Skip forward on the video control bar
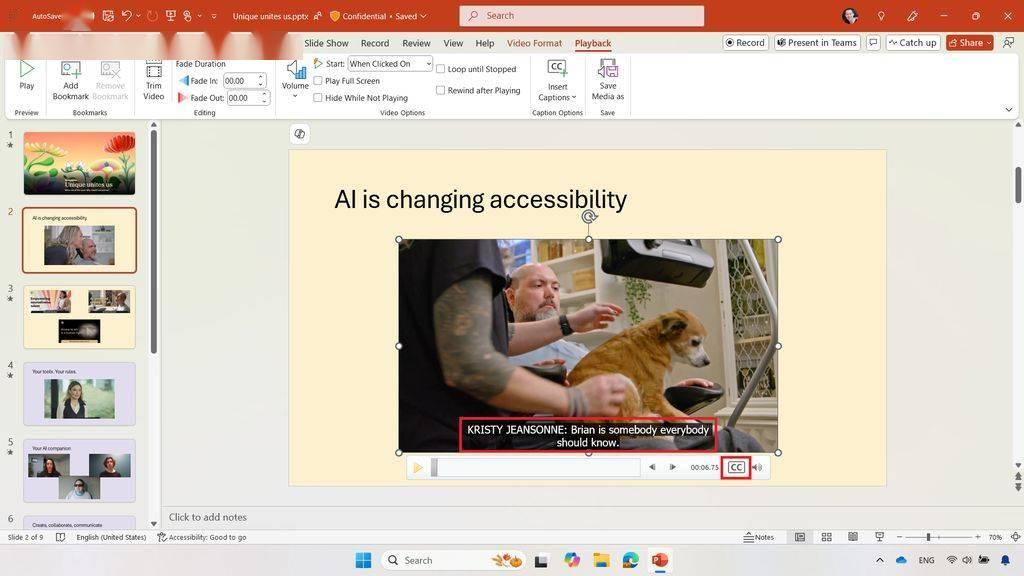1024x576 pixels. point(673,467)
